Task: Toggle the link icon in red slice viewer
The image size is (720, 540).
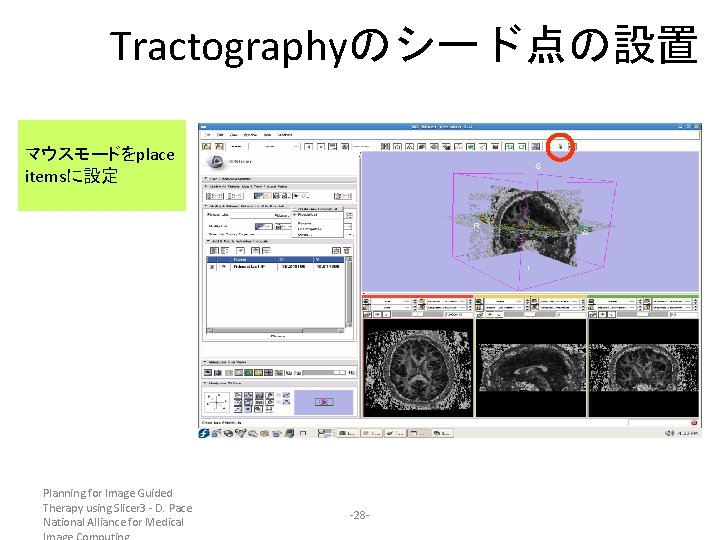Action: tap(367, 315)
